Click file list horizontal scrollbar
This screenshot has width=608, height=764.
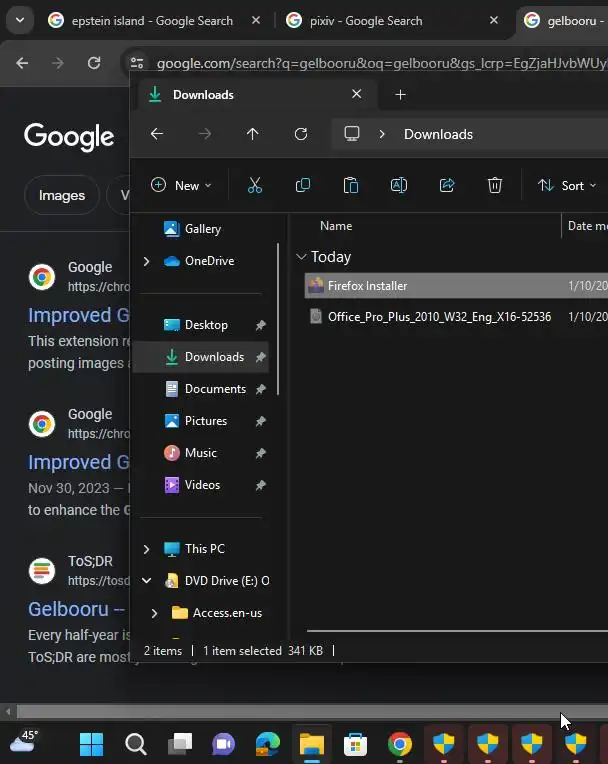(x=457, y=630)
